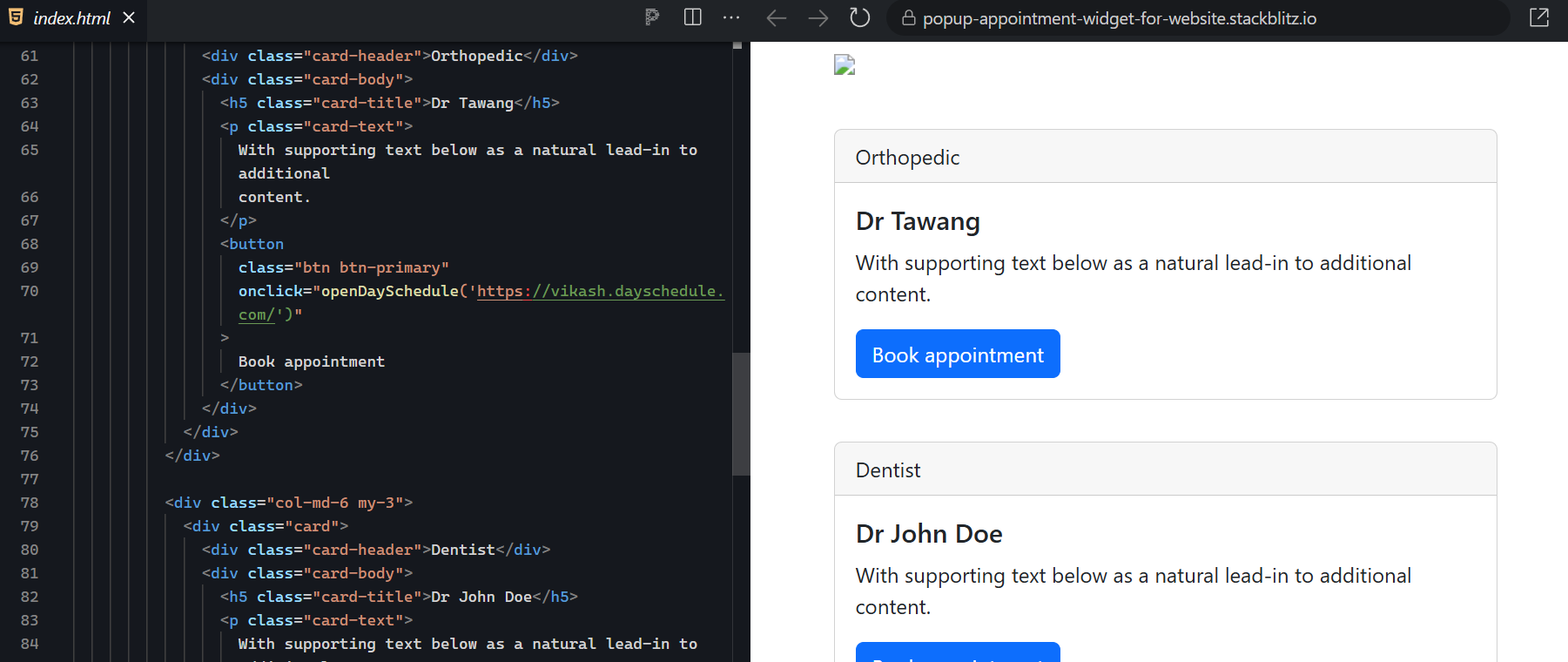
Task: Click 'Dr John Doe' text on code line 82
Action: click(x=481, y=597)
